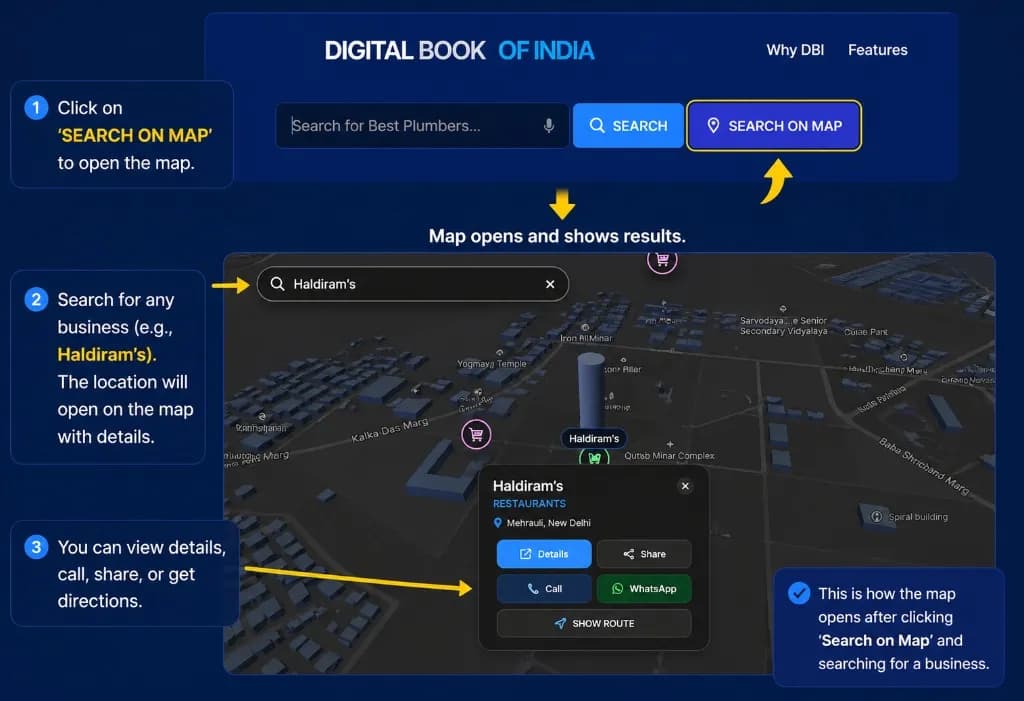Click the Mehrauli, New Delhi location text
This screenshot has height=701, width=1024.
coord(549,523)
